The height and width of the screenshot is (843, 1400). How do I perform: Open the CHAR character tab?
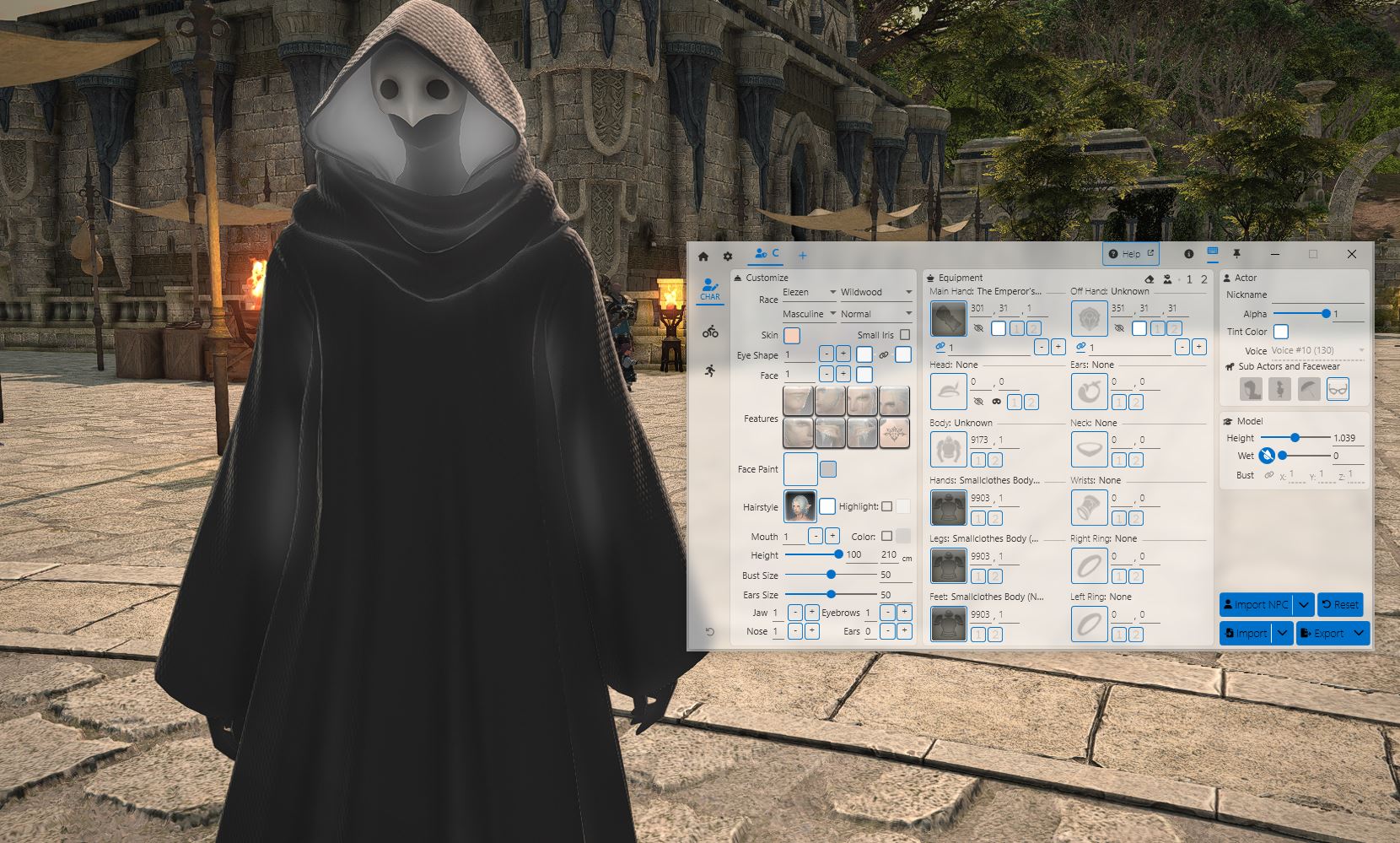710,289
